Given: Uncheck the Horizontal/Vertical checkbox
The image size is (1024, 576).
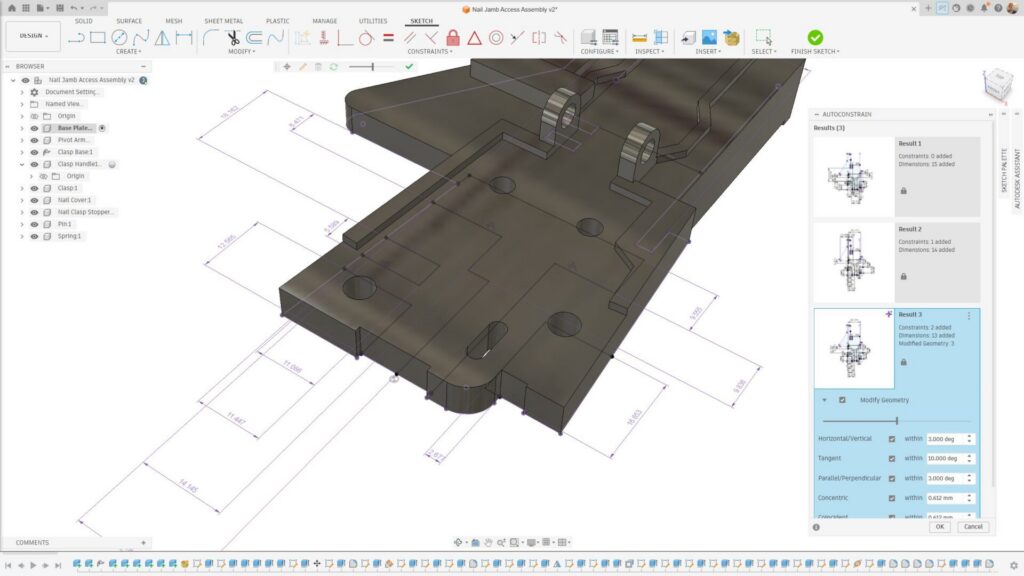Looking at the screenshot, I should [x=891, y=439].
